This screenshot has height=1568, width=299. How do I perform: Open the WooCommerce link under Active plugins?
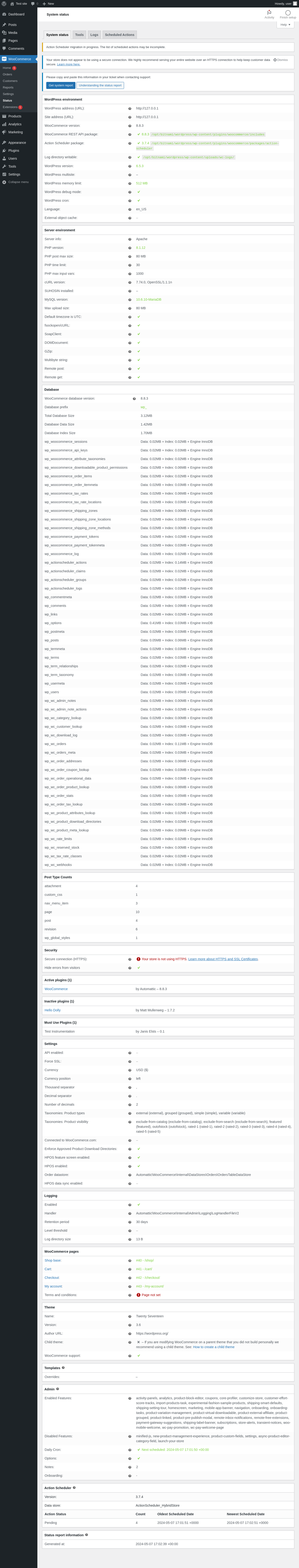pyautogui.click(x=56, y=989)
